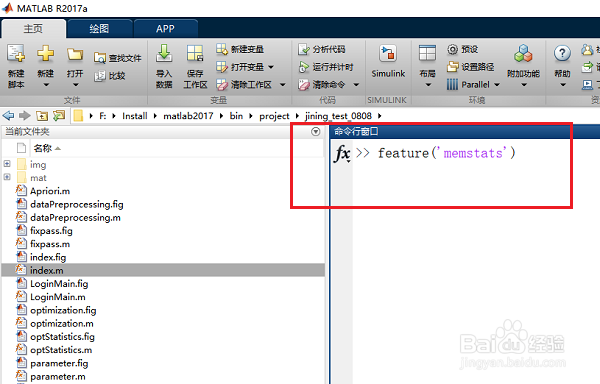Click the F: drive path segment

tap(103, 116)
